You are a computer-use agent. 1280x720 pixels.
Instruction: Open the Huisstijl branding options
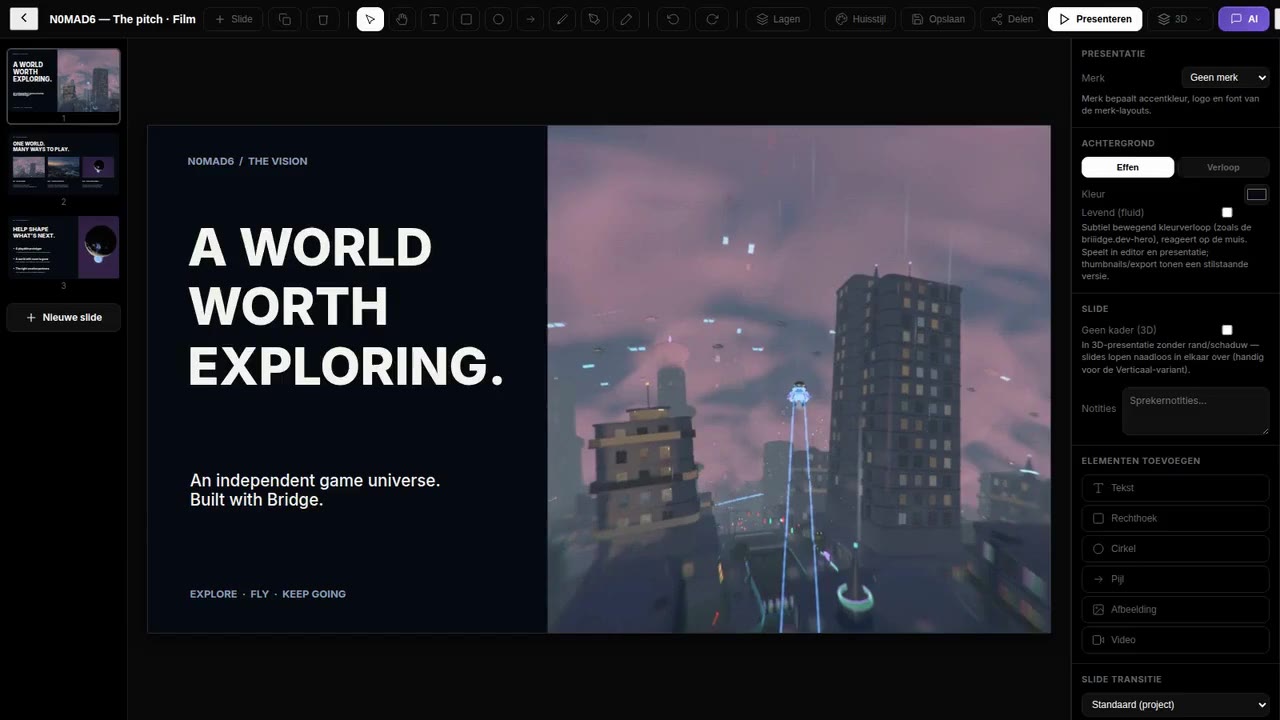(x=861, y=19)
